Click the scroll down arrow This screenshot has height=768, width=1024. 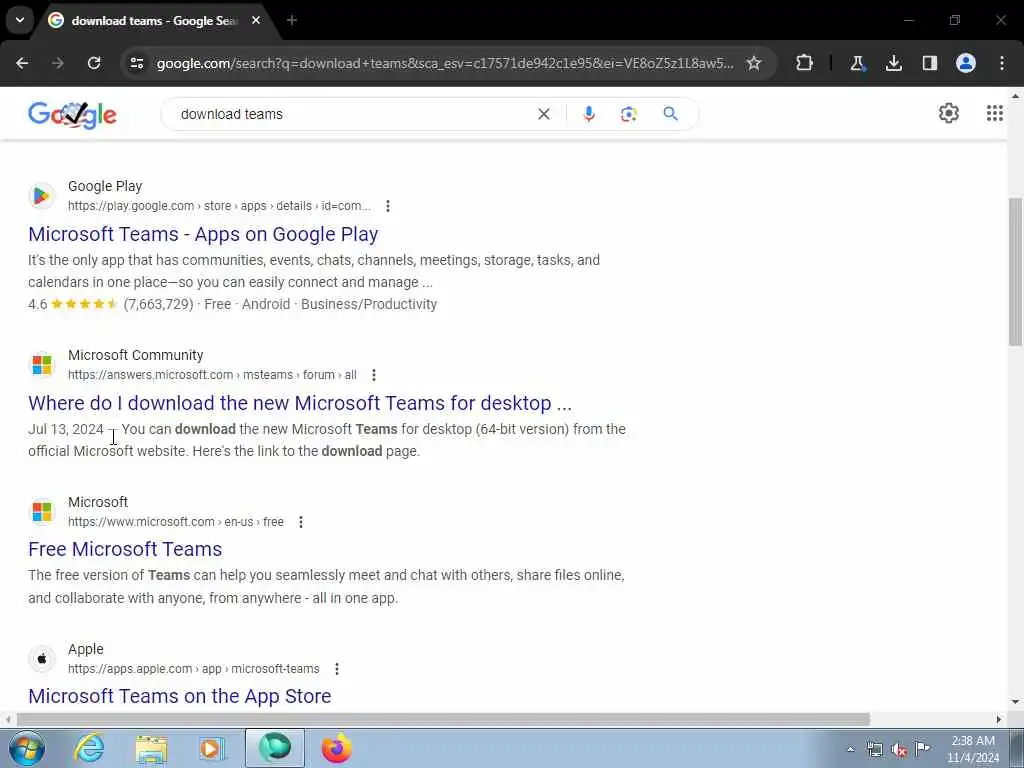(x=1016, y=702)
